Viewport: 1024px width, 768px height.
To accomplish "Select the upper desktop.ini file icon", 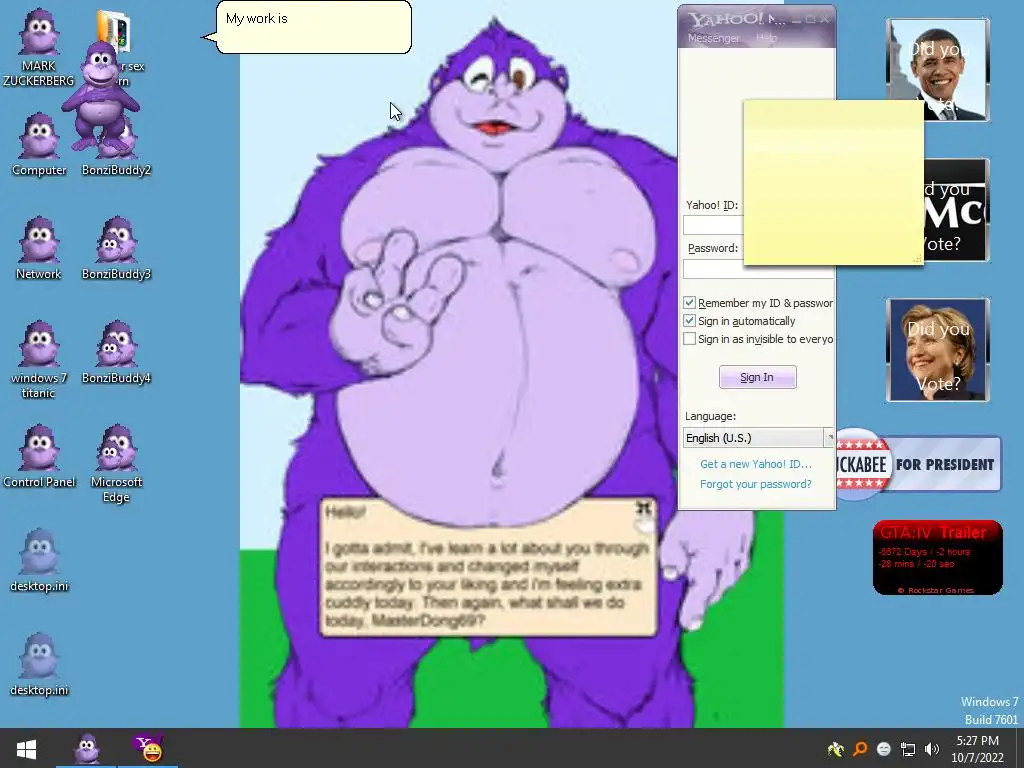I will tap(39, 560).
